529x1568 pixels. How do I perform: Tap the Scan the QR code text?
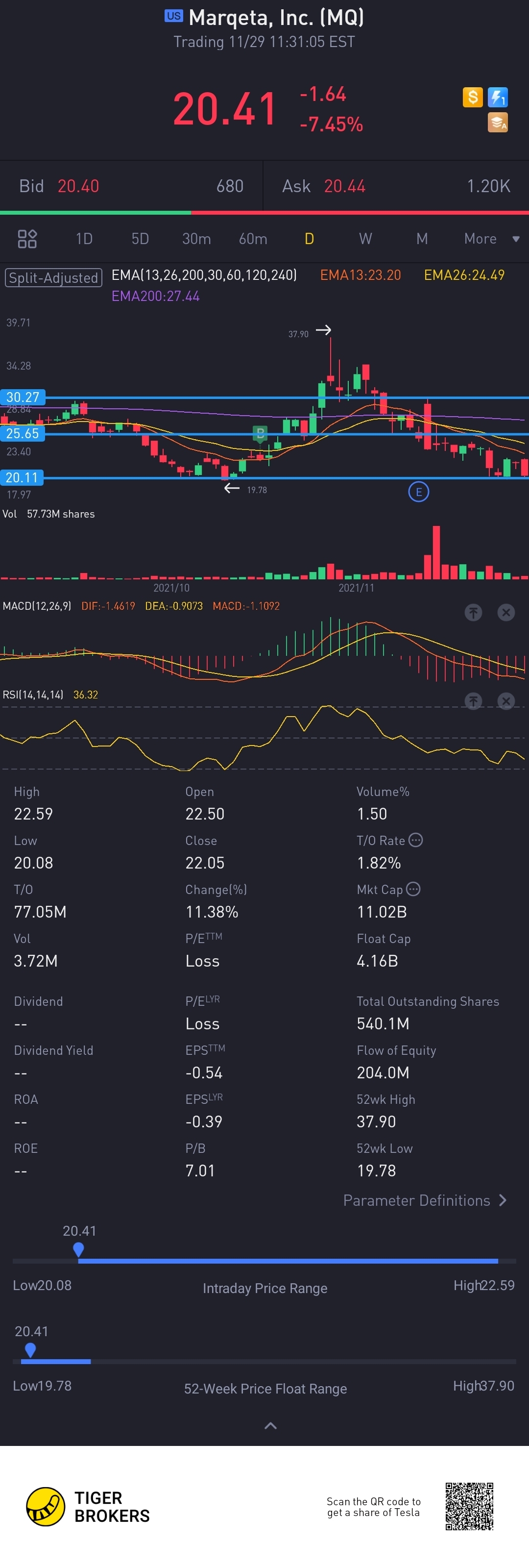tap(373, 1507)
